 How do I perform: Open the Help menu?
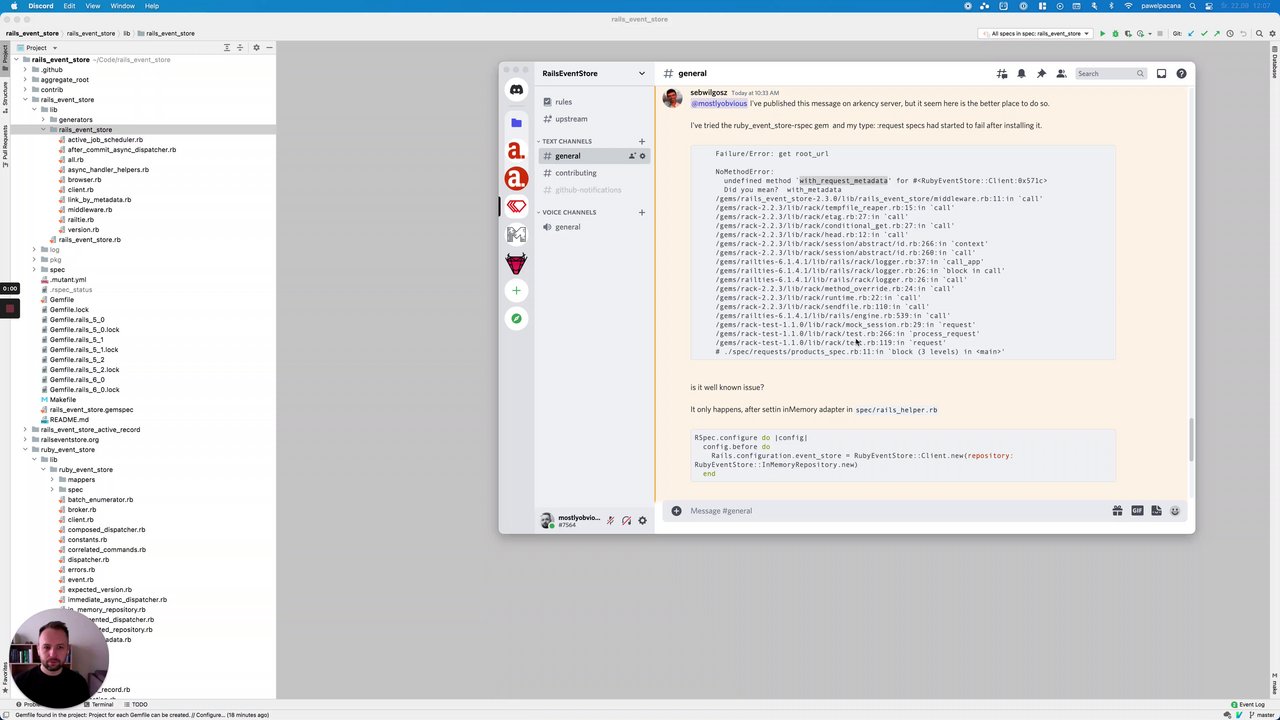(x=152, y=6)
